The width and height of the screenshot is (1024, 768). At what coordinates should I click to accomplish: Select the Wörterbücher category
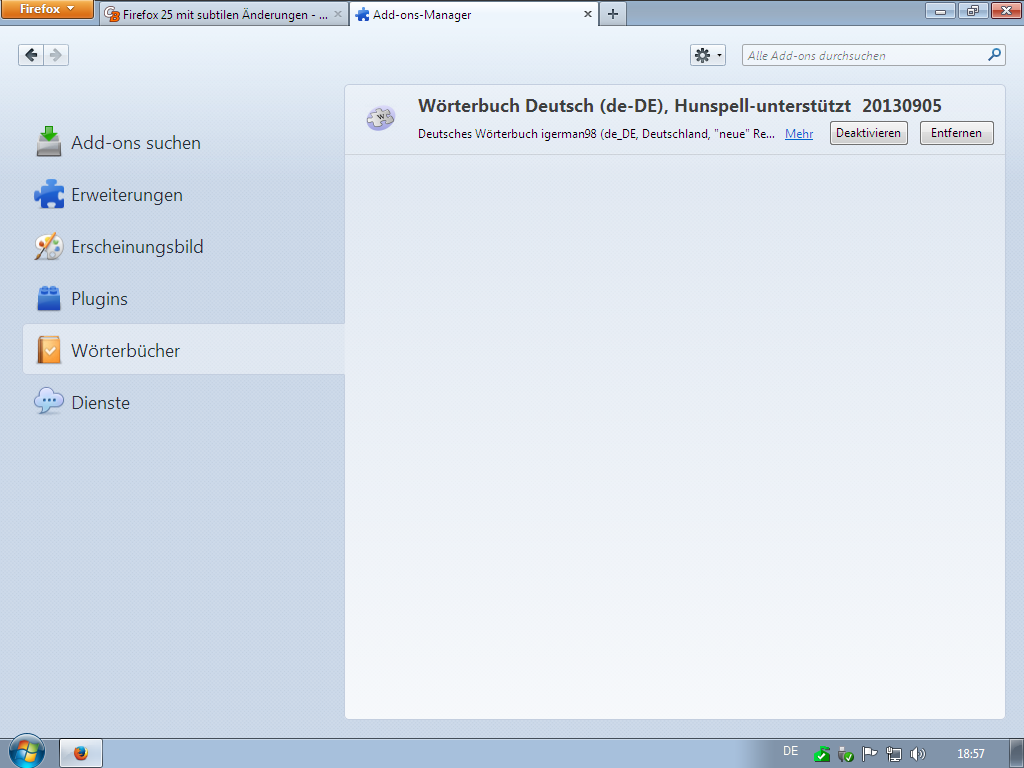pyautogui.click(x=184, y=350)
